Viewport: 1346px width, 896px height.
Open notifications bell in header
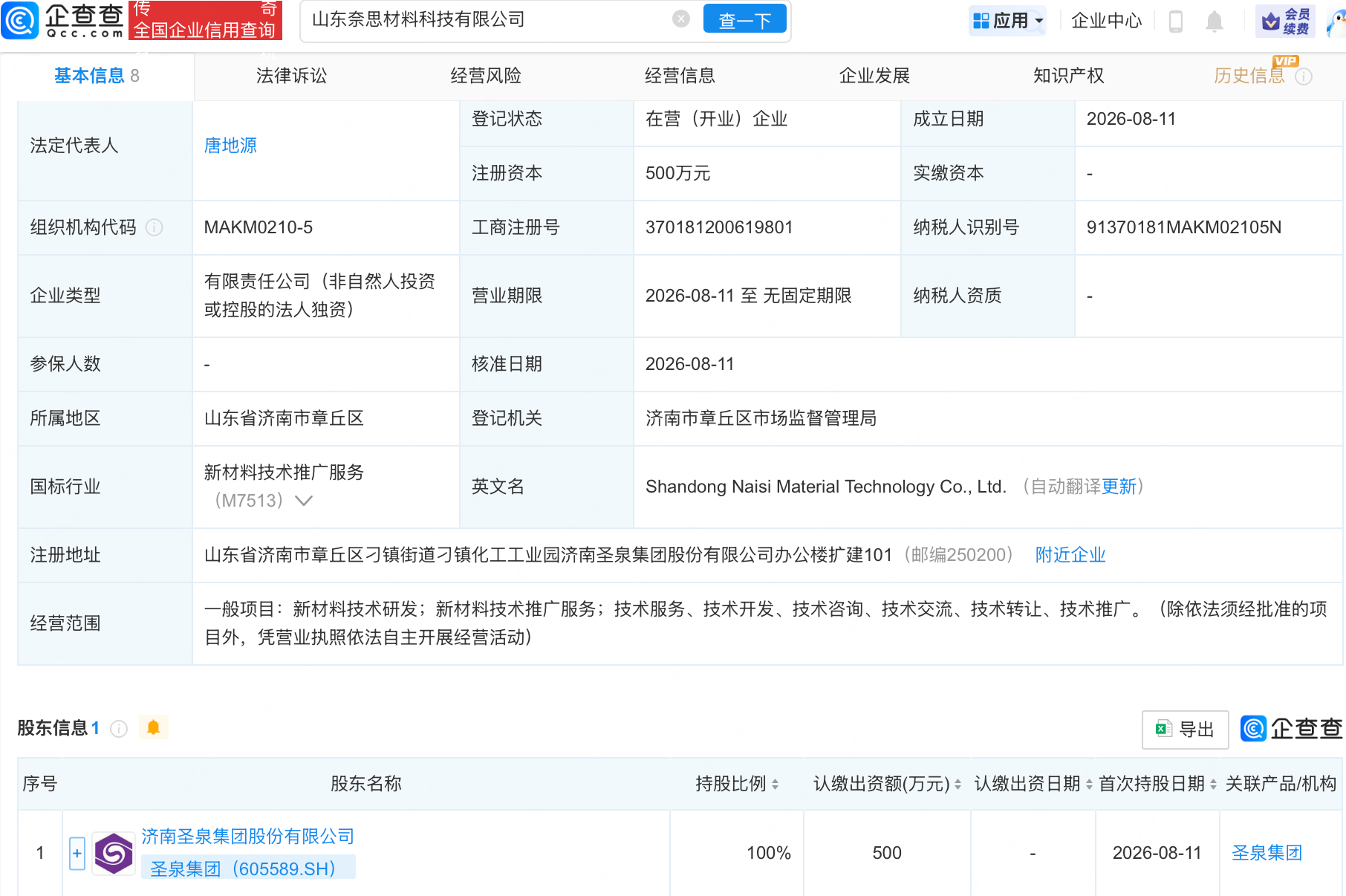pos(1215,22)
